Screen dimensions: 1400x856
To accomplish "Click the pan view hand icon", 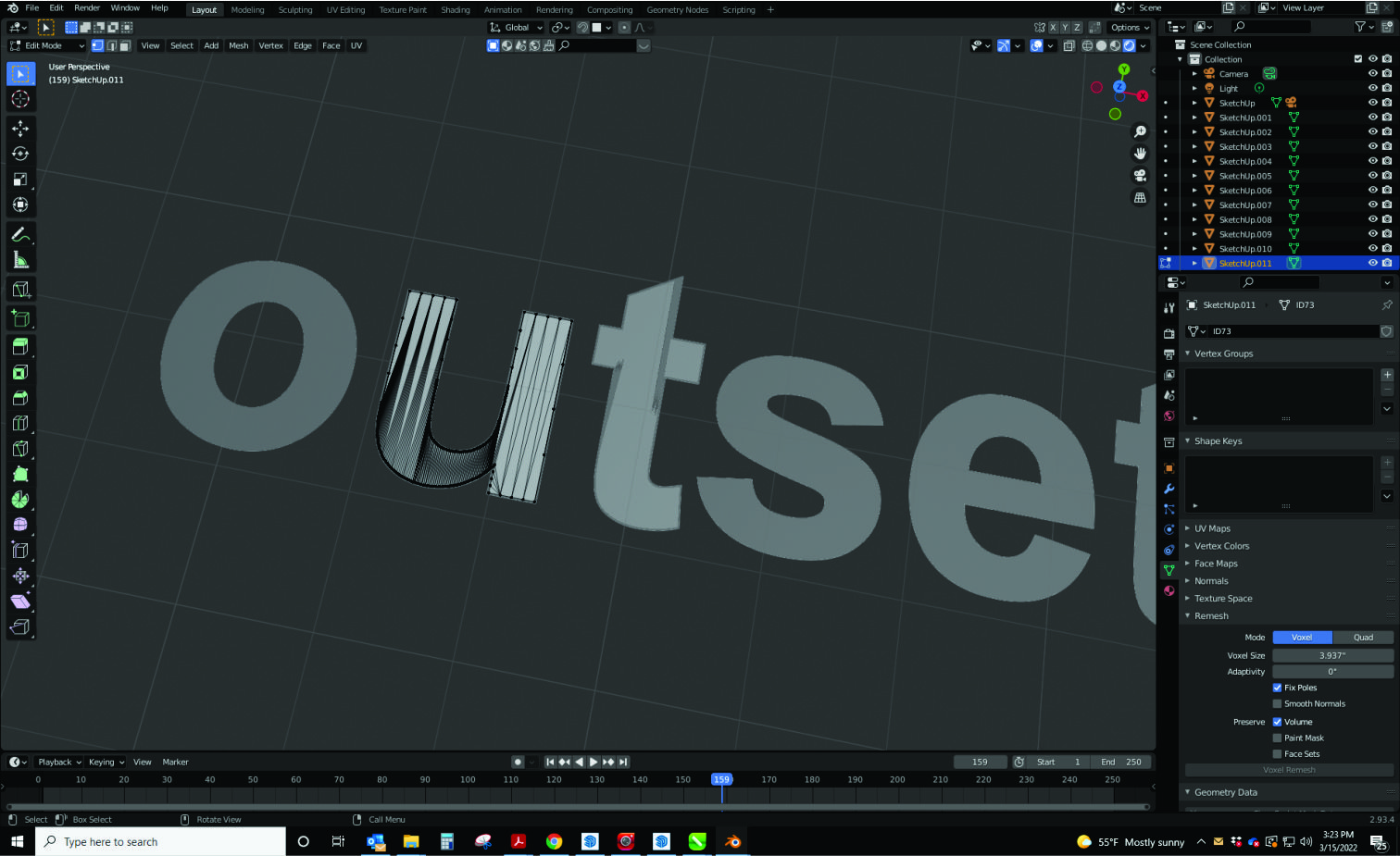I will 1140,154.
